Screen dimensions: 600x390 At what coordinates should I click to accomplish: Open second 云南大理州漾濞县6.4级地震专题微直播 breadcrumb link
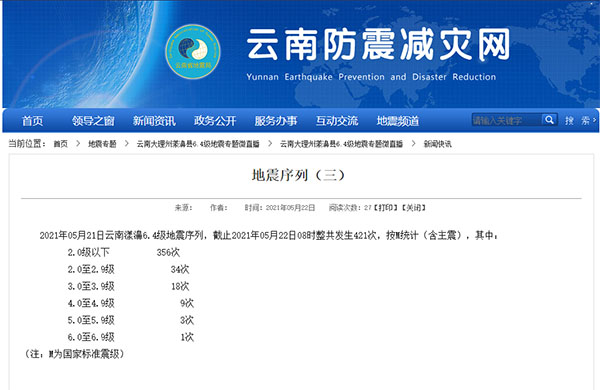click(341, 144)
